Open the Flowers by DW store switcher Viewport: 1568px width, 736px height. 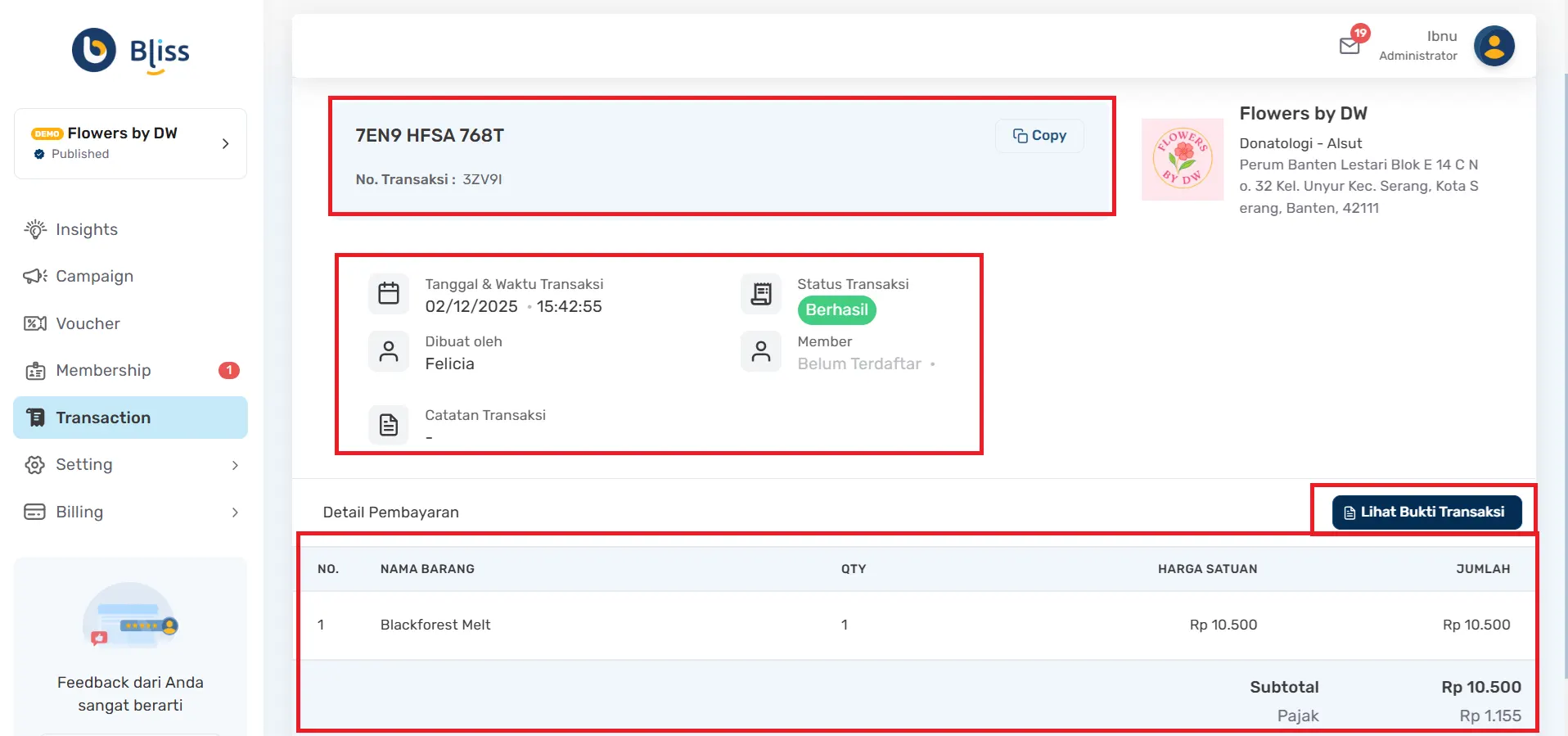point(130,143)
